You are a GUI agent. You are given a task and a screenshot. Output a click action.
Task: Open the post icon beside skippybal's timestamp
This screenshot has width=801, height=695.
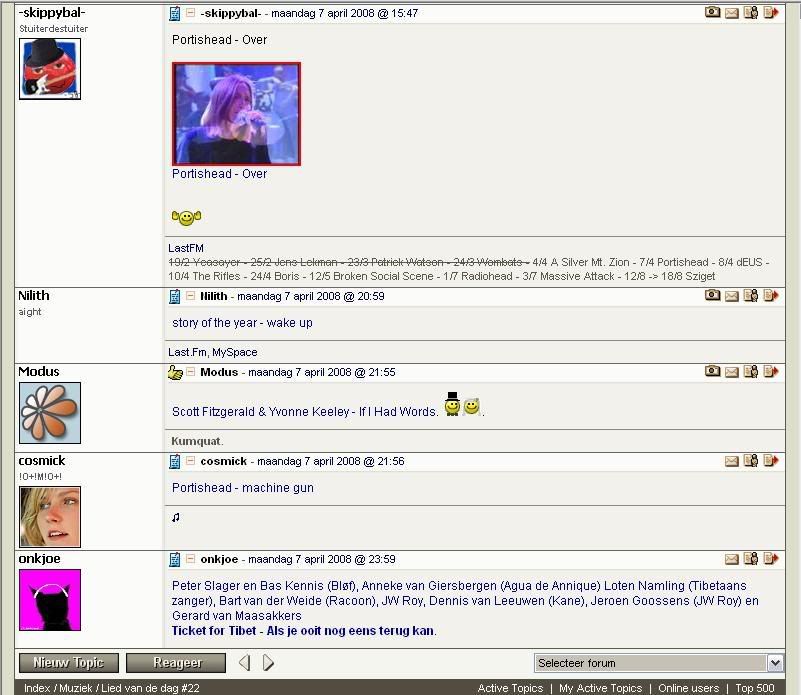(175, 13)
